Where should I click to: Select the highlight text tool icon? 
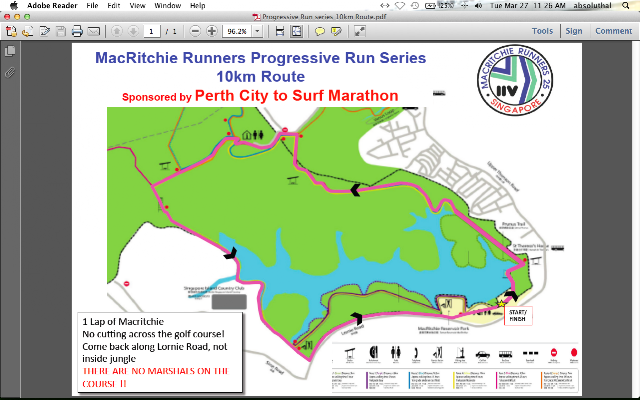point(336,31)
